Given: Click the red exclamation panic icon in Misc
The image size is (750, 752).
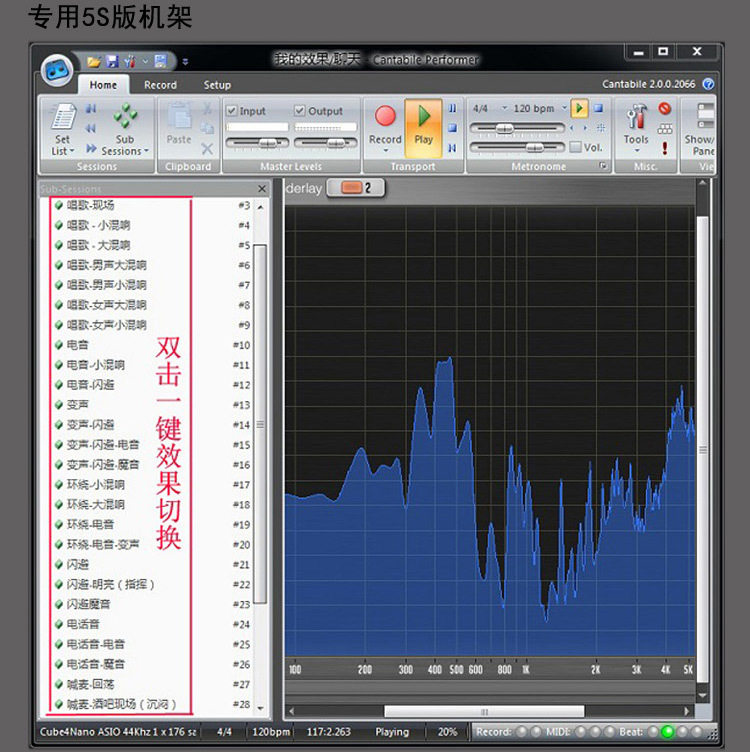Looking at the screenshot, I should tap(665, 148).
